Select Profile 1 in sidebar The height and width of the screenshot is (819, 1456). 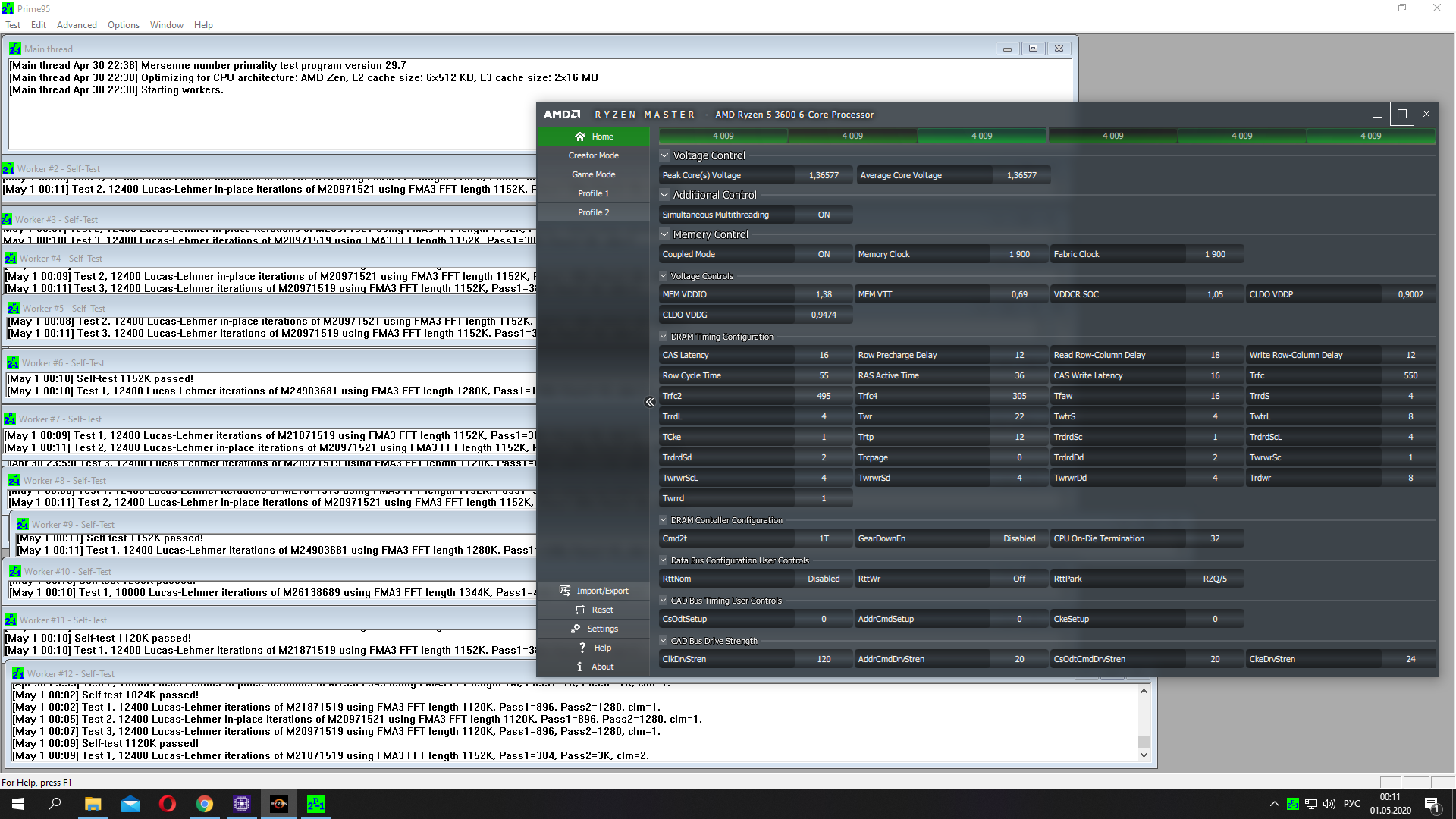pos(593,193)
